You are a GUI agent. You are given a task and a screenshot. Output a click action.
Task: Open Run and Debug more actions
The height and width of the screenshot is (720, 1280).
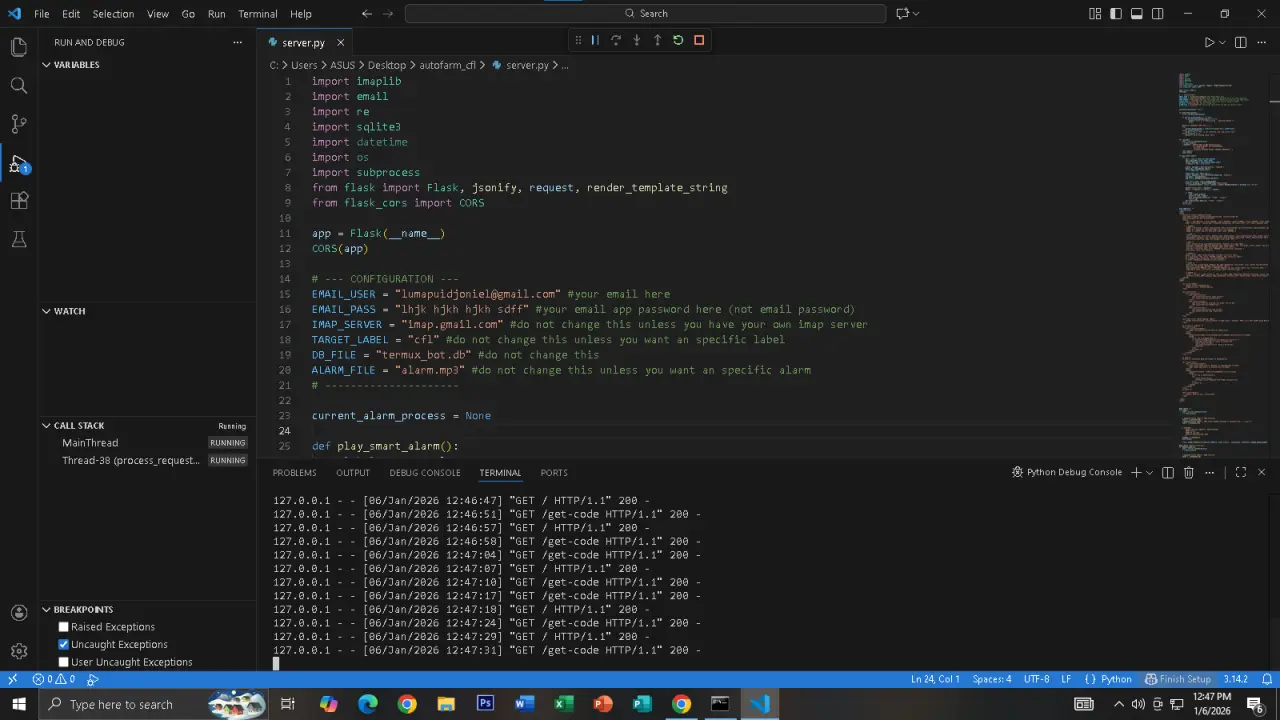(x=237, y=42)
